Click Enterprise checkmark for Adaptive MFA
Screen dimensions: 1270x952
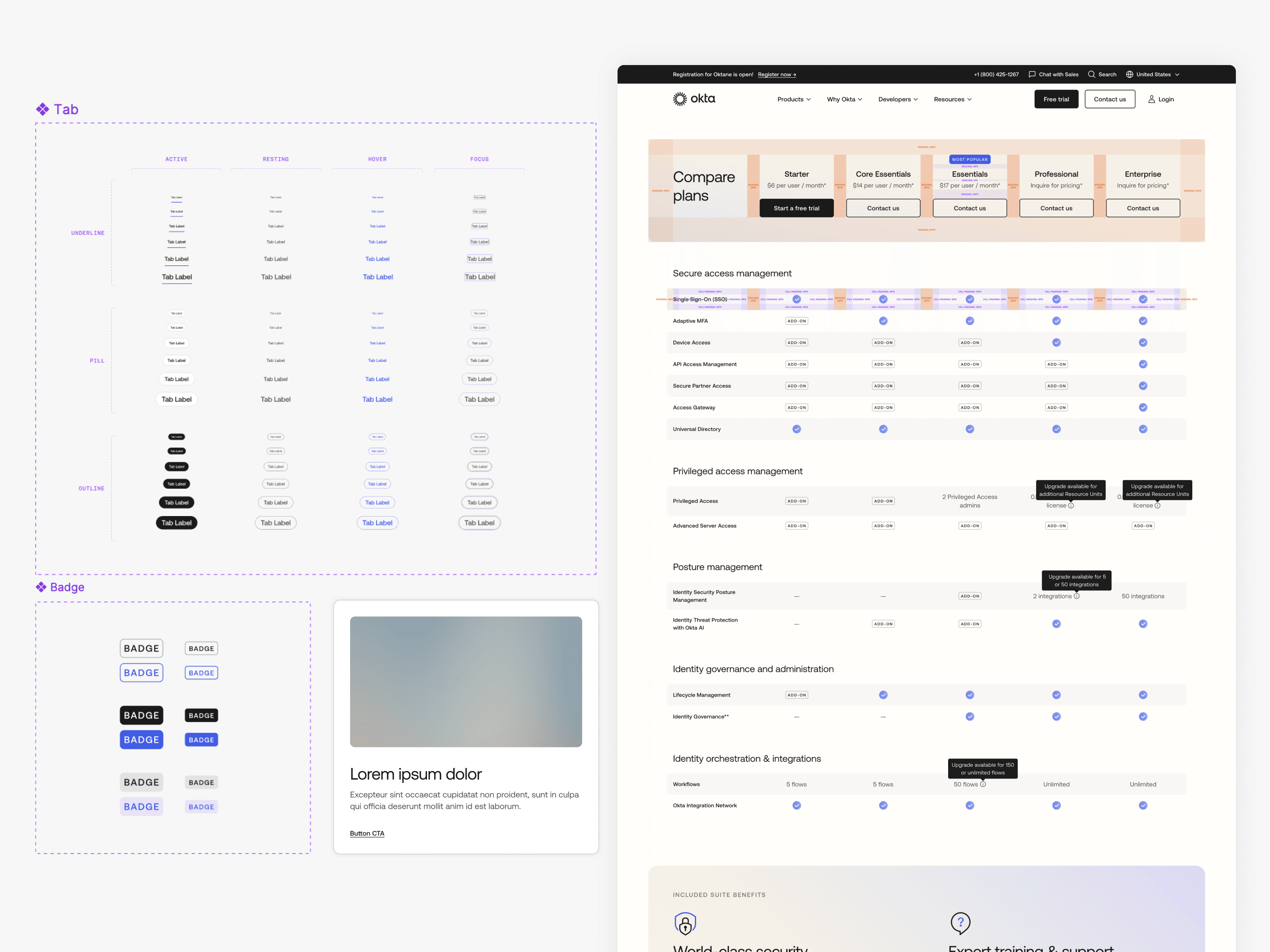1143,321
